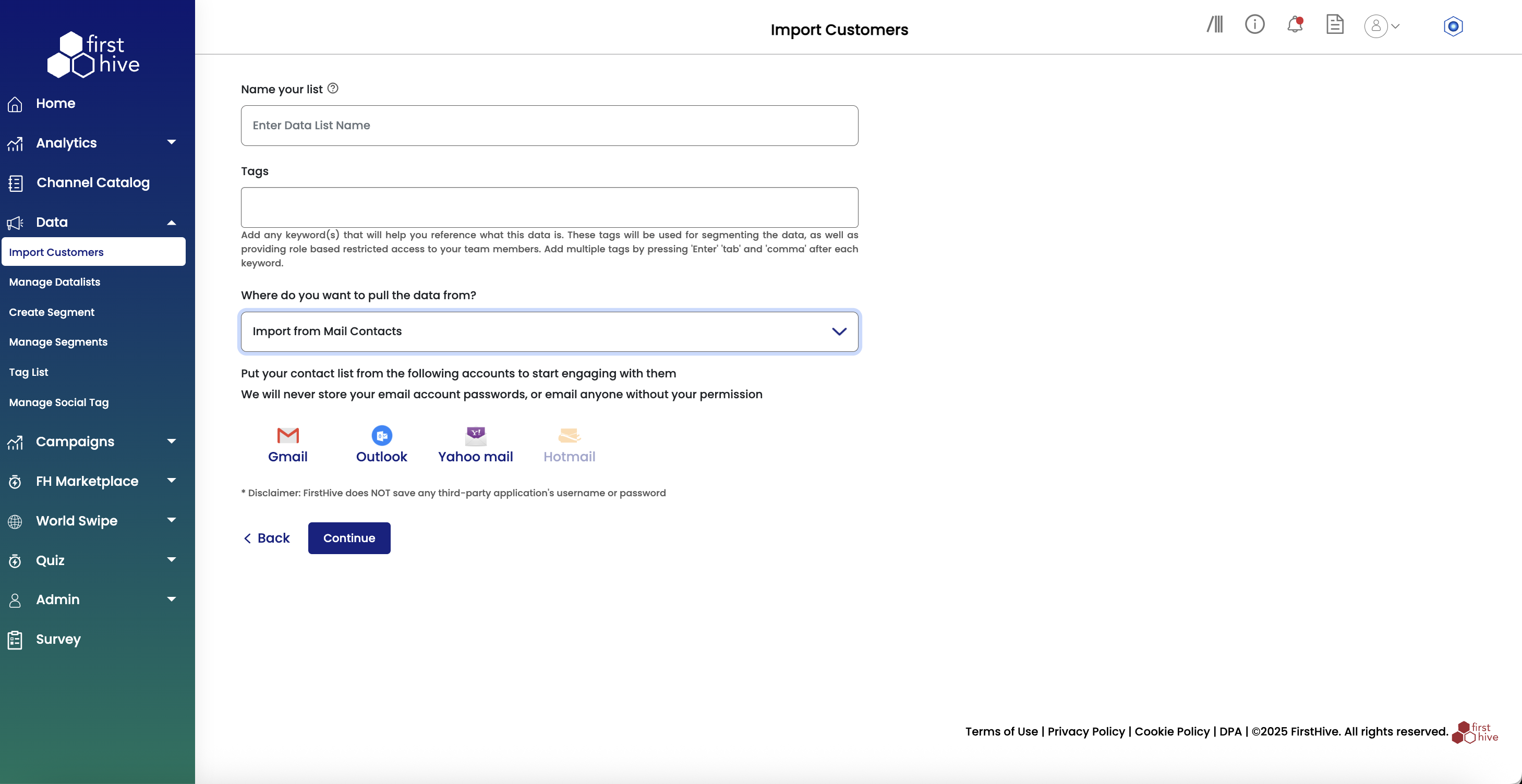Click the Data megaphone icon
Screen dimensions: 1522x784
(x=15, y=223)
